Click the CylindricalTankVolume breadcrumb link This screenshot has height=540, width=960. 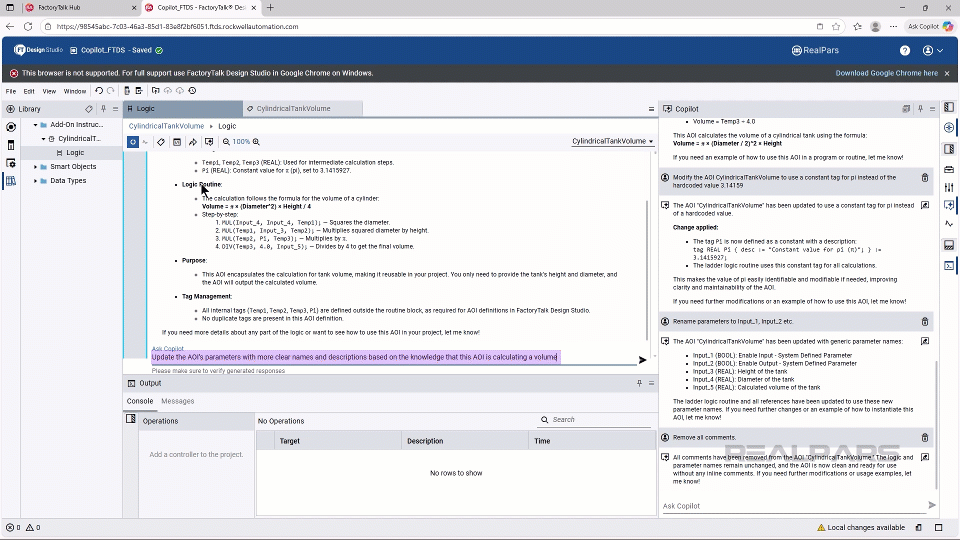pyautogui.click(x=166, y=126)
